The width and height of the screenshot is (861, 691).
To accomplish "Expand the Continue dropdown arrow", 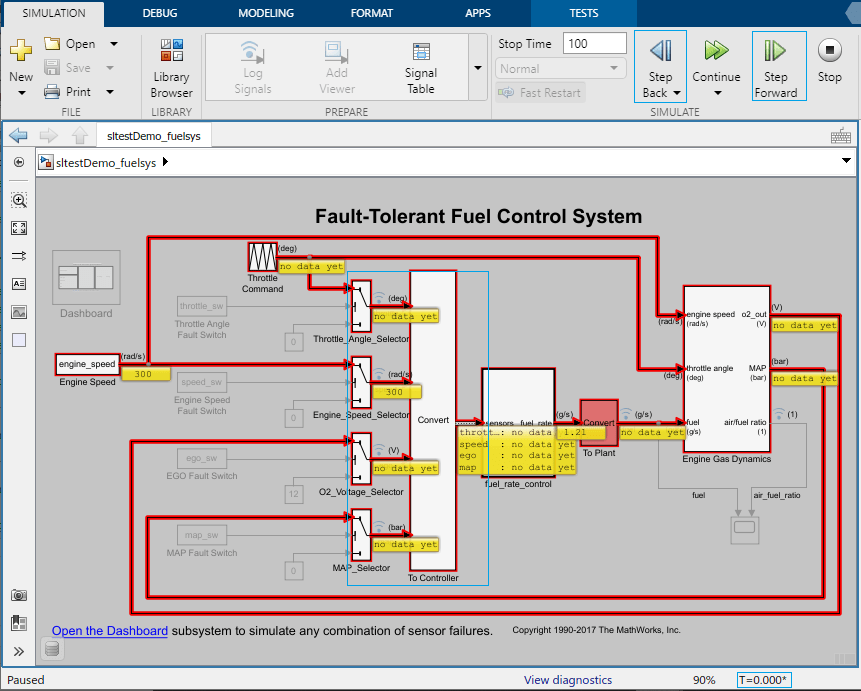I will click(x=717, y=93).
